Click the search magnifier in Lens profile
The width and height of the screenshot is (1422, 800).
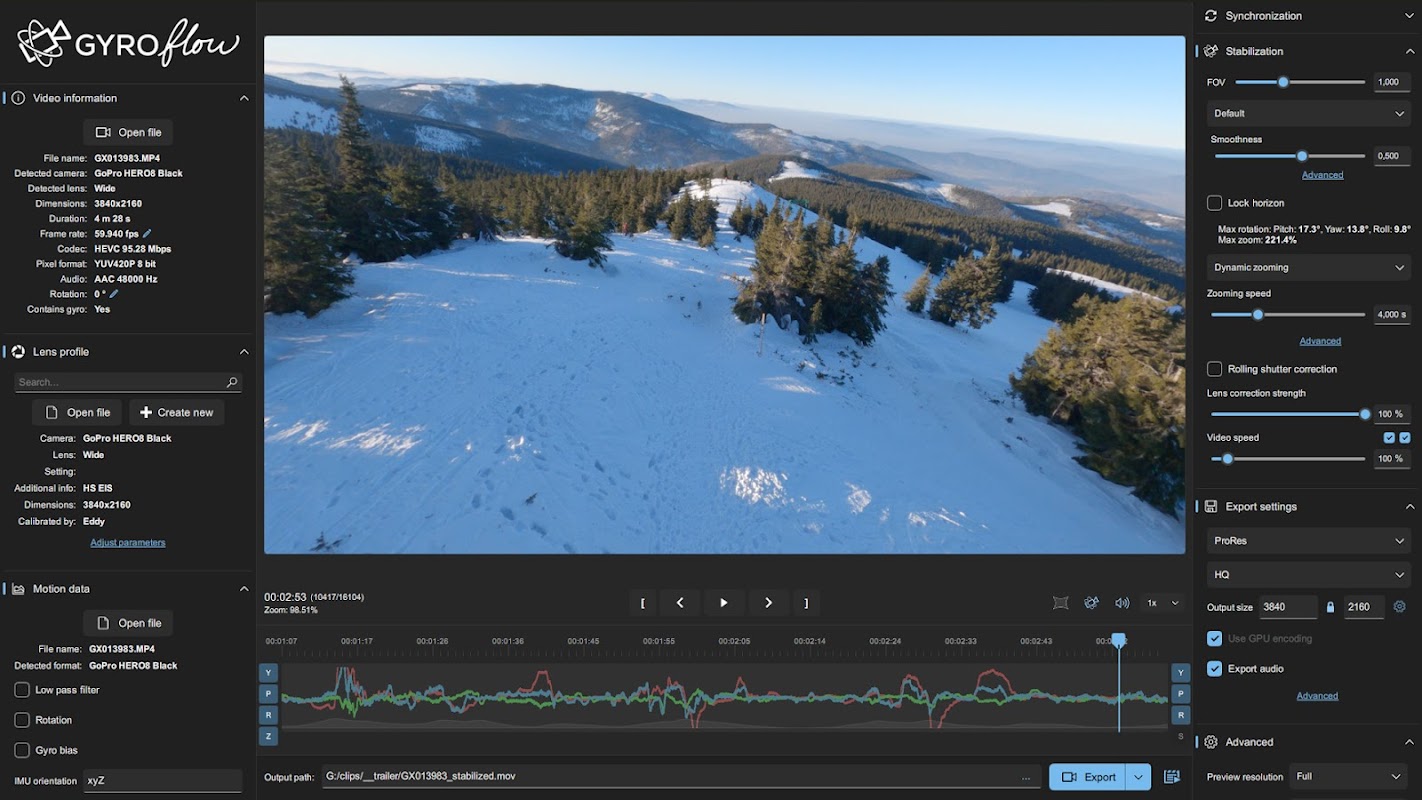click(x=232, y=382)
